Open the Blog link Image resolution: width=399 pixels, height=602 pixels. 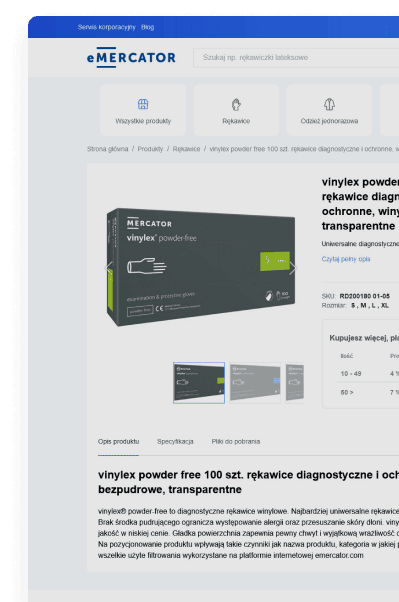coord(147,27)
